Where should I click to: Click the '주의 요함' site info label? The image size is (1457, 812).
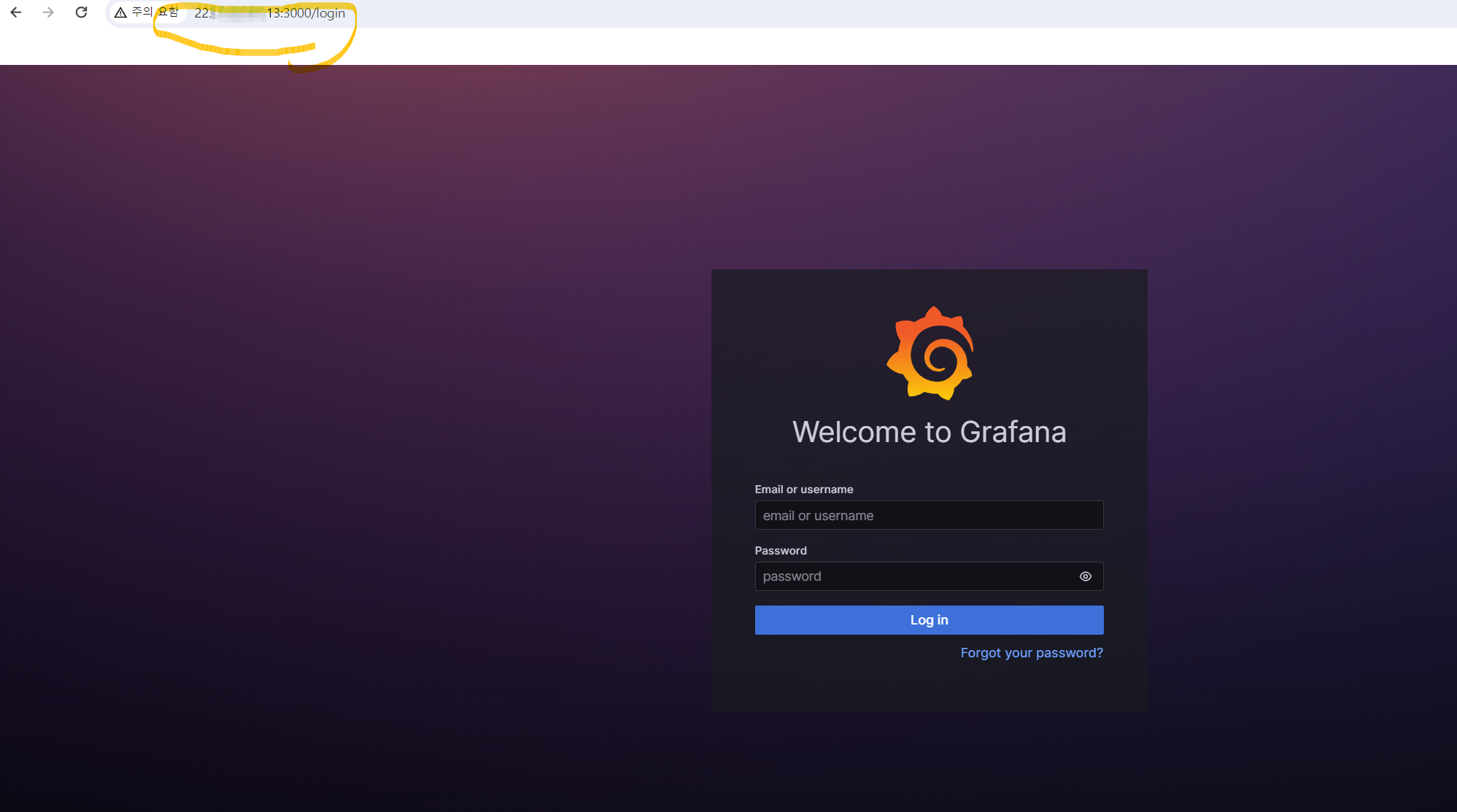155,12
